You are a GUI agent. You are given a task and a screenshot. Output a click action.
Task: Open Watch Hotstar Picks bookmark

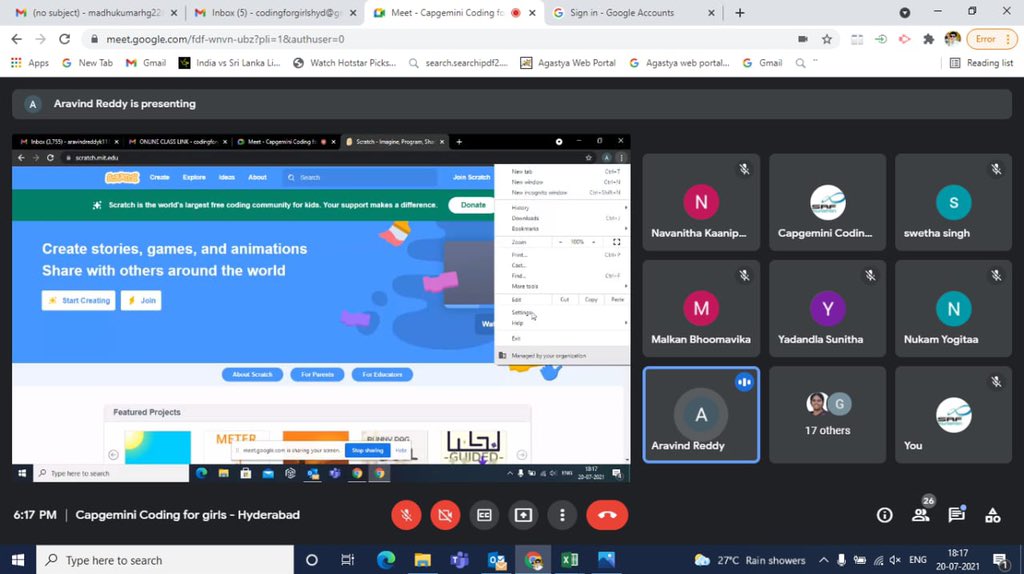point(345,63)
